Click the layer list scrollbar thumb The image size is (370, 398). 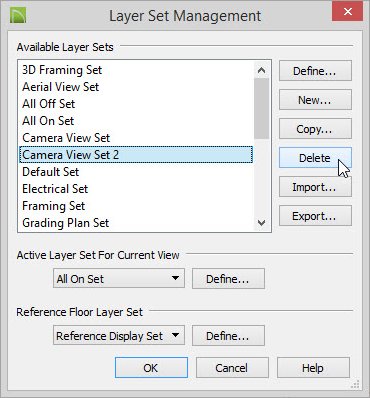[262, 108]
